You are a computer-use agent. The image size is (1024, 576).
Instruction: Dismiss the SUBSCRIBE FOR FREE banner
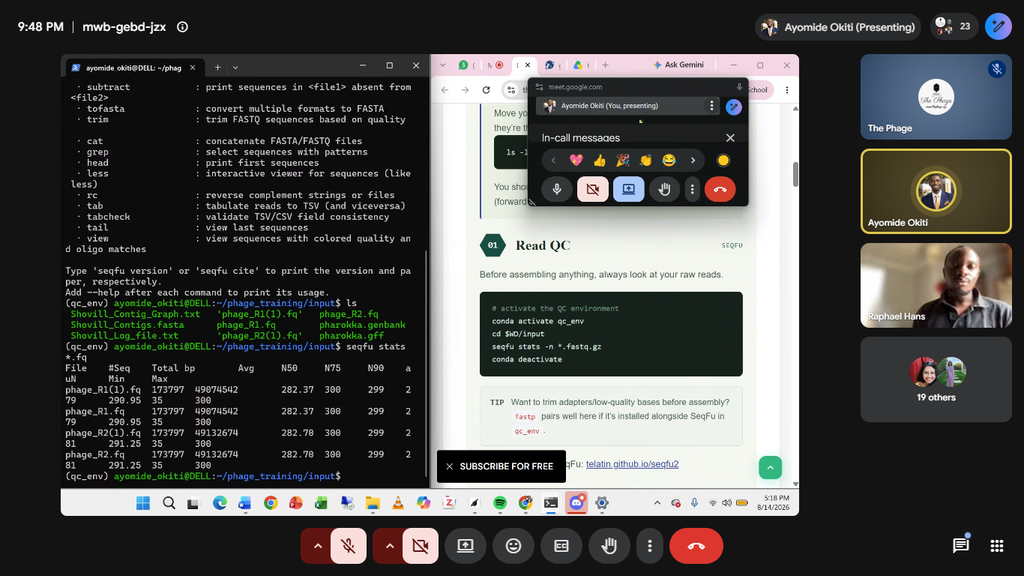[x=449, y=466]
